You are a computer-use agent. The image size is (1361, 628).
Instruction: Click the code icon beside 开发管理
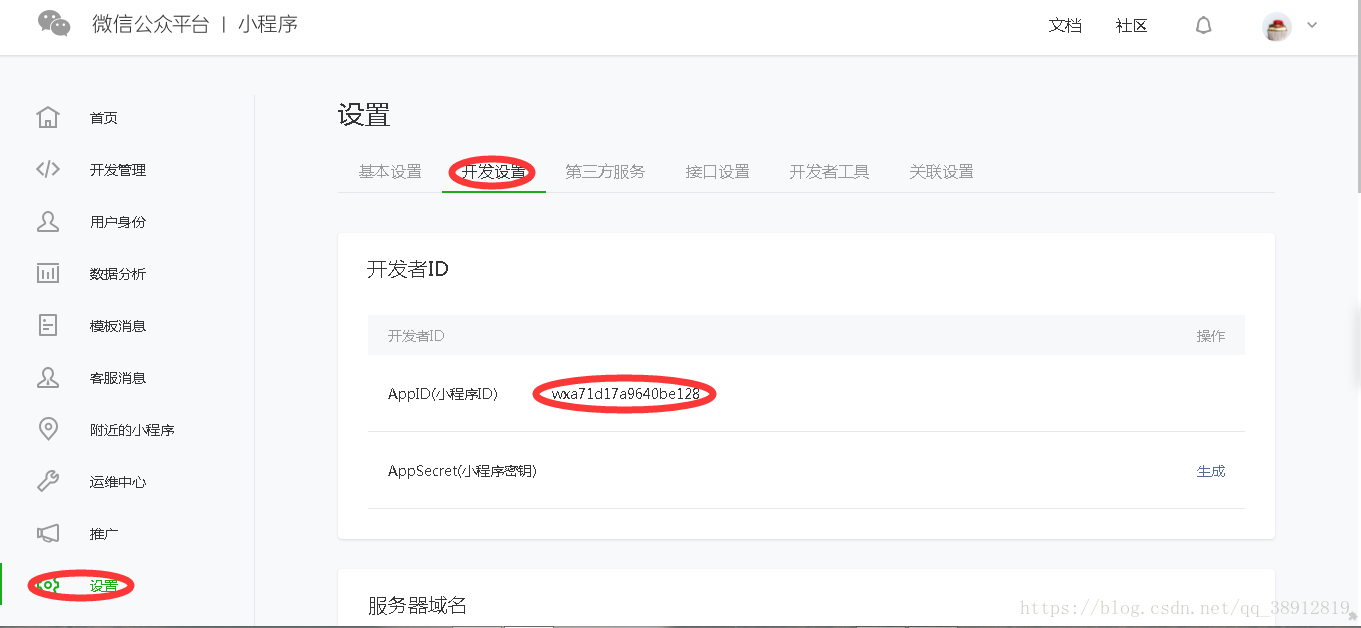48,169
